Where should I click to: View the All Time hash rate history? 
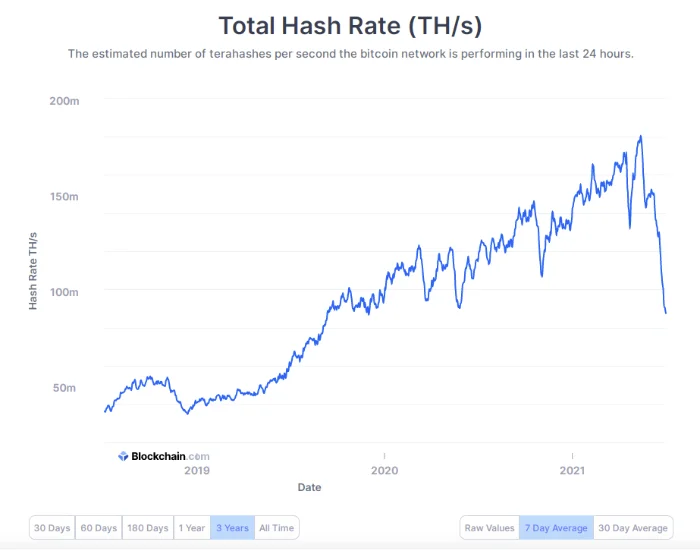[276, 528]
